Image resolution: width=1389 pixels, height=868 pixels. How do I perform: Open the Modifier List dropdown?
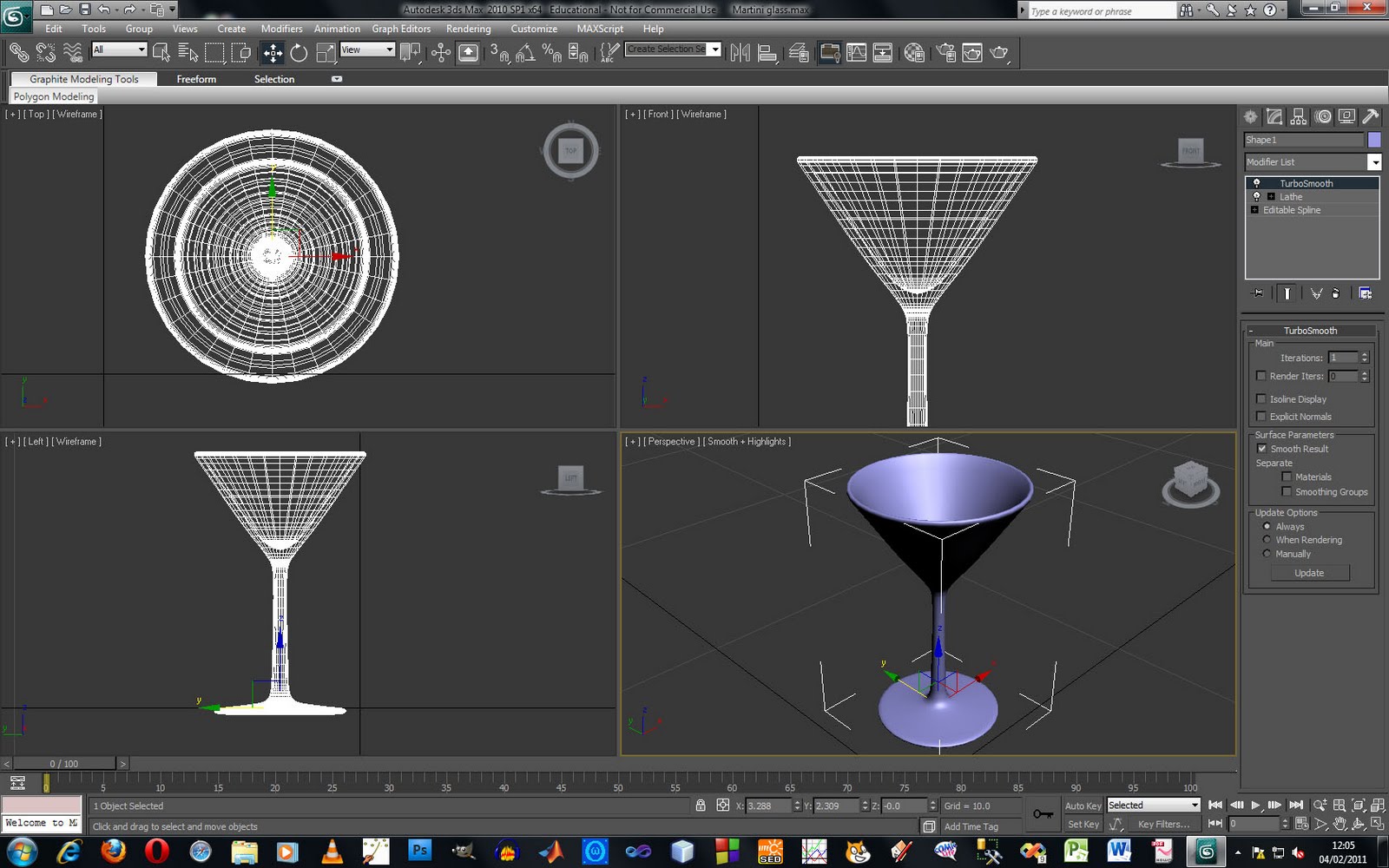coord(1375,162)
